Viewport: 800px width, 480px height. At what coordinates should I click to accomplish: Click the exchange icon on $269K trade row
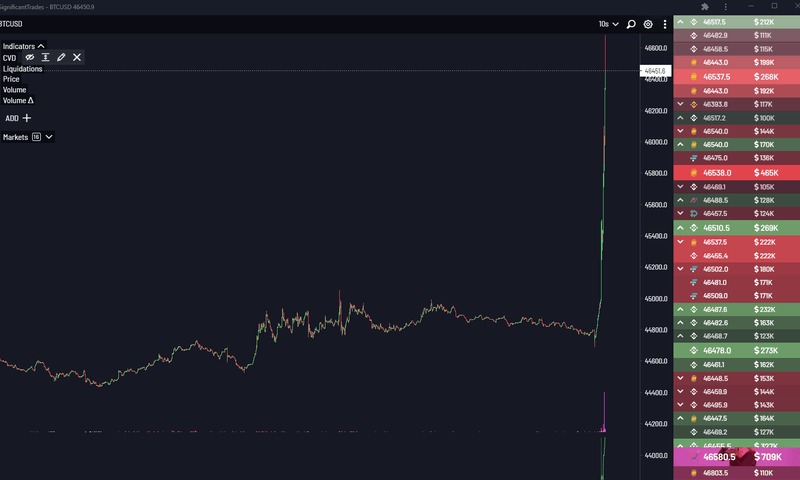pos(694,228)
